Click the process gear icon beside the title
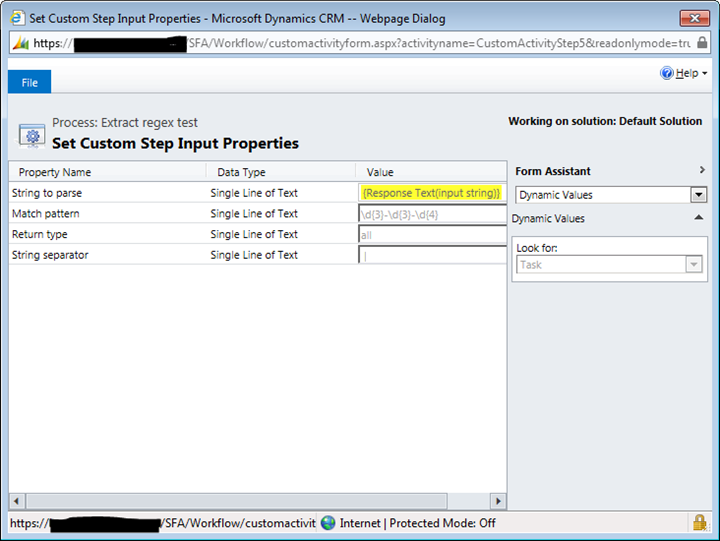Screen dimensions: 720x541 click(32, 136)
